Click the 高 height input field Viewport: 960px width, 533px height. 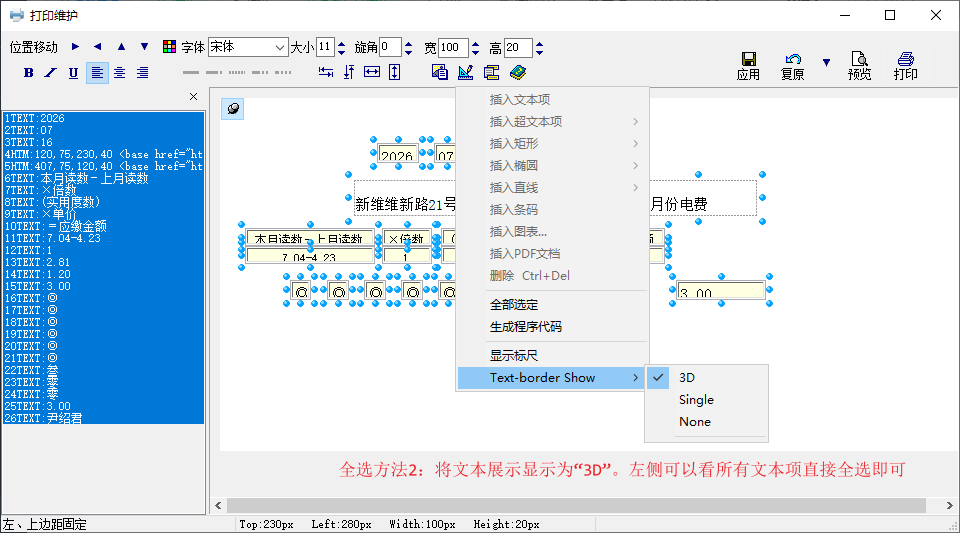(518, 47)
